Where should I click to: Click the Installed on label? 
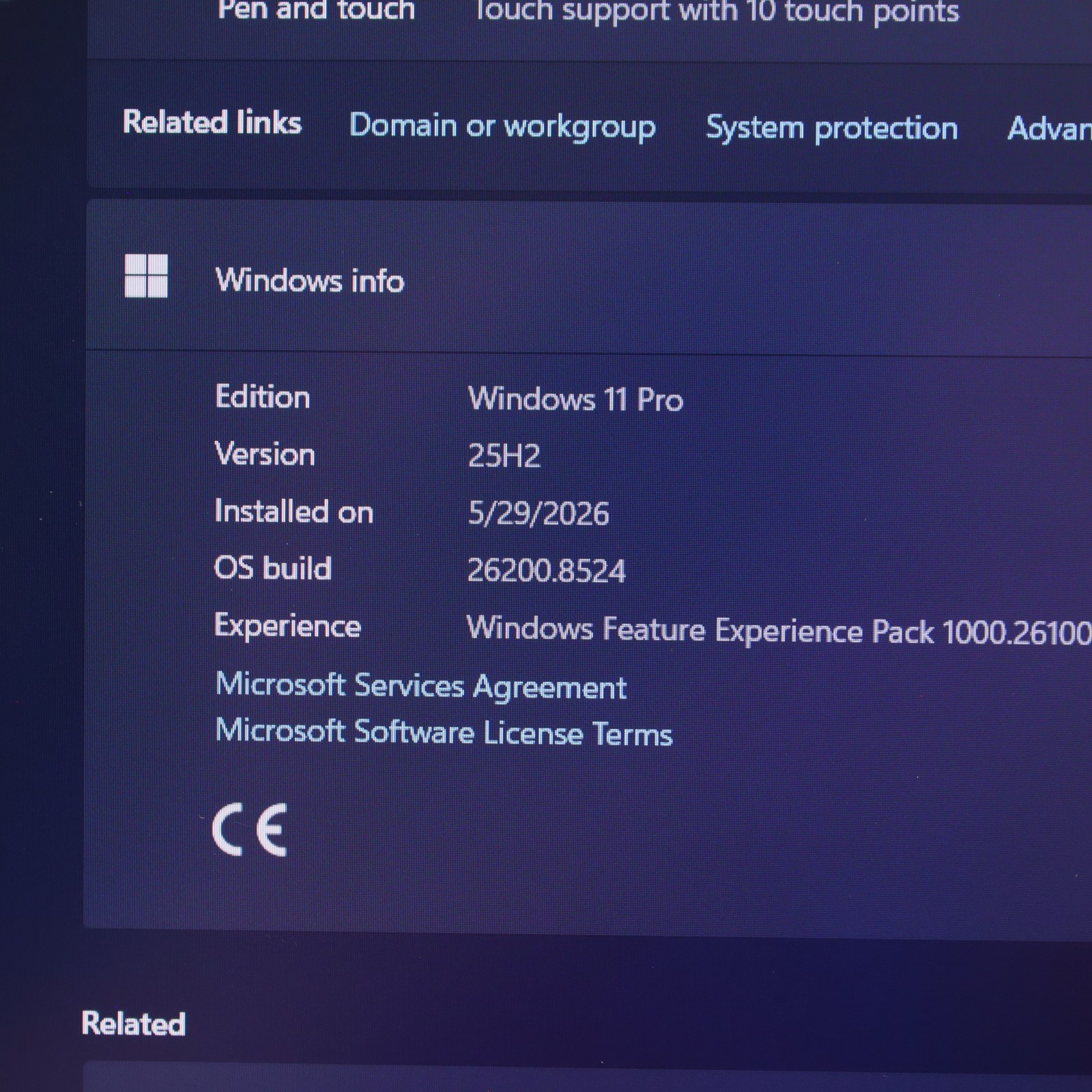(x=294, y=511)
